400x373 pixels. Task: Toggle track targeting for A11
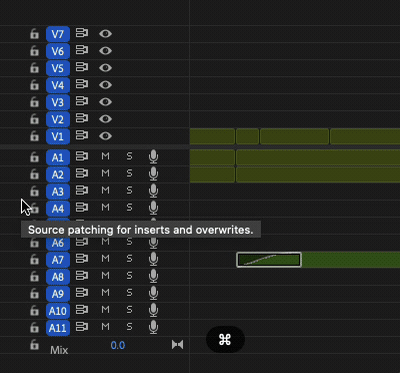pyautogui.click(x=58, y=328)
